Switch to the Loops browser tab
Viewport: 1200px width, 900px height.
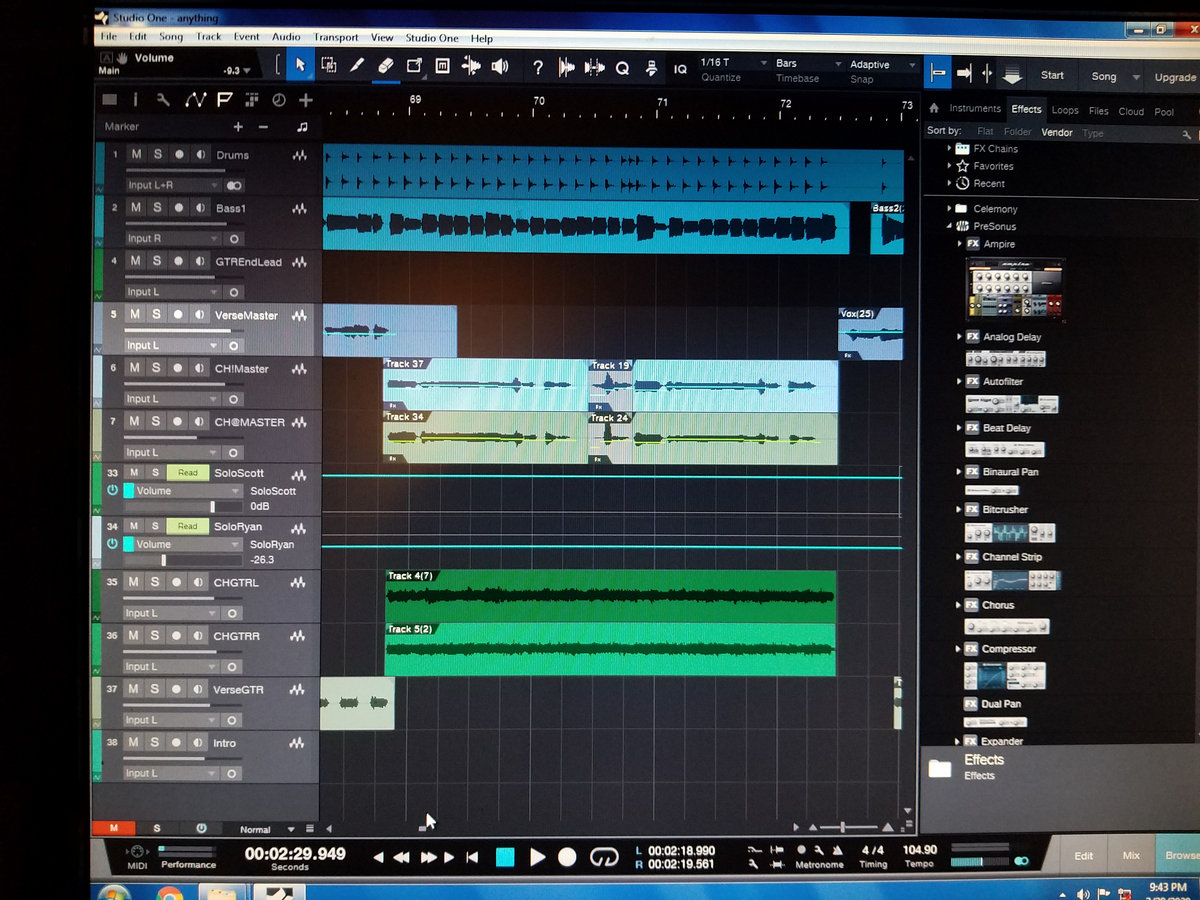click(1065, 111)
